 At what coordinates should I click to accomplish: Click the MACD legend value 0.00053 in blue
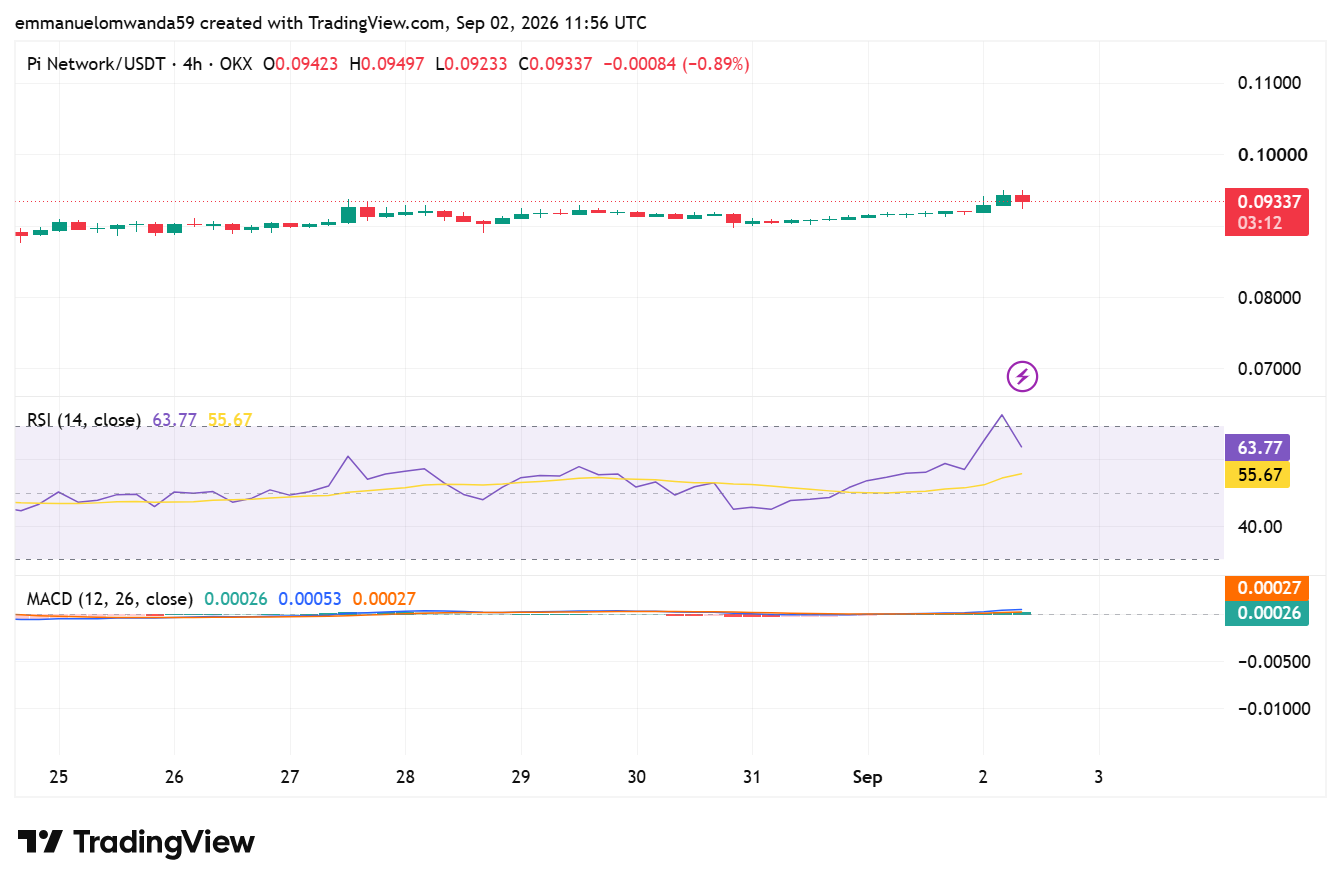click(311, 599)
